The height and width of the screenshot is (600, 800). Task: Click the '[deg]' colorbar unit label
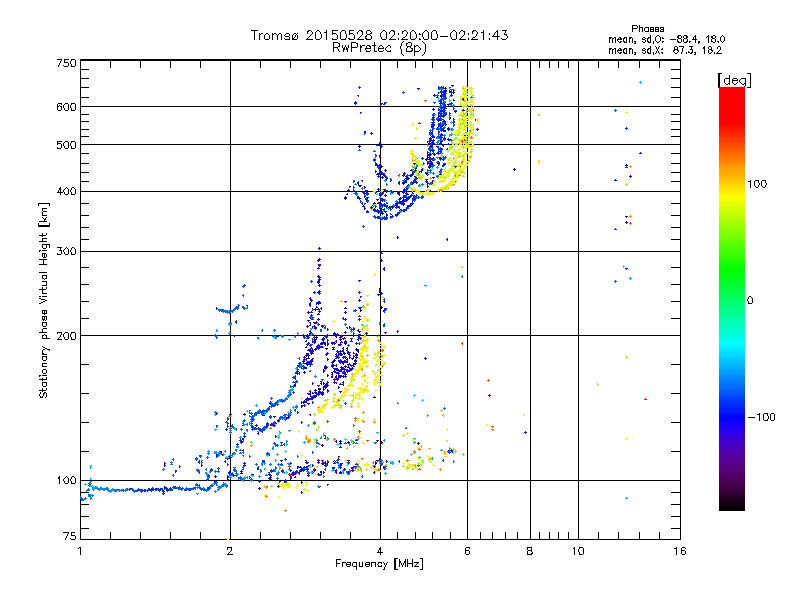pyautogui.click(x=734, y=80)
